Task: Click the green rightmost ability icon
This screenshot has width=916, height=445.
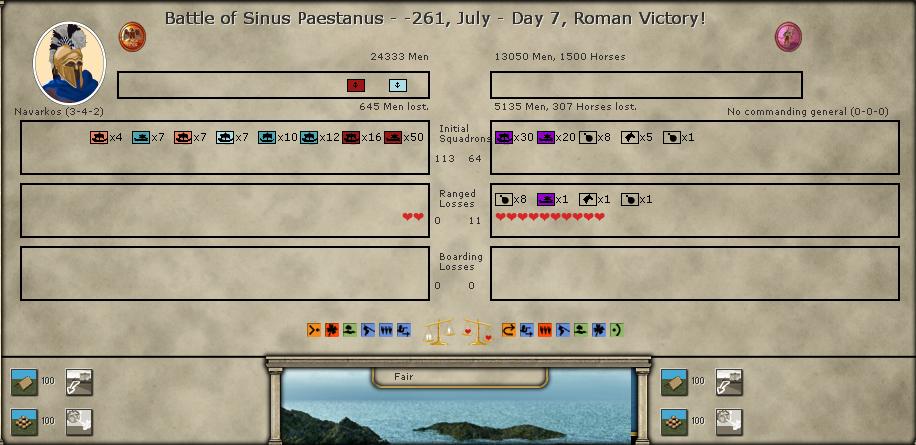Action: pyautogui.click(x=616, y=329)
